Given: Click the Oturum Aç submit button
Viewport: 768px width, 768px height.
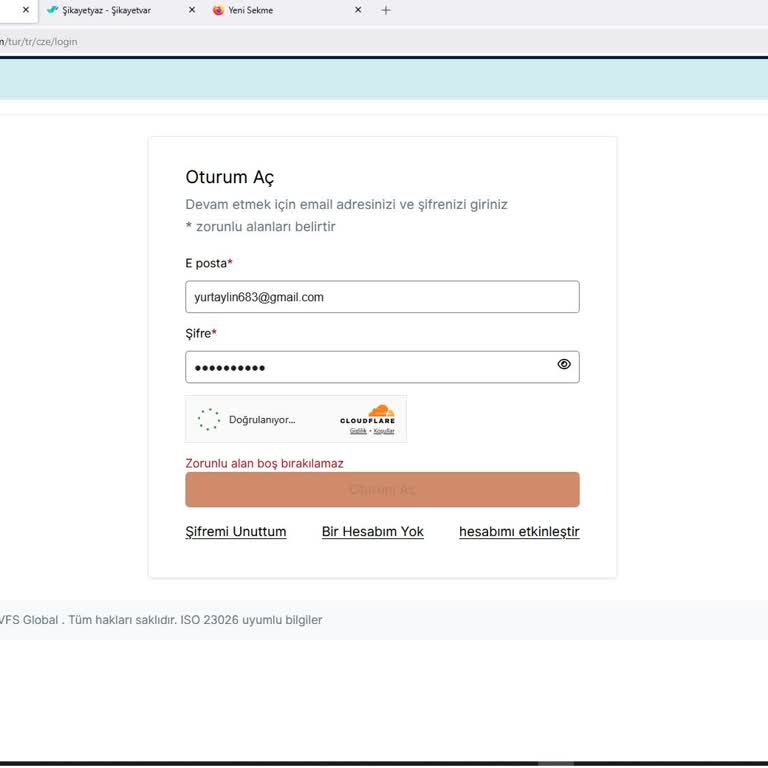Looking at the screenshot, I should point(382,489).
